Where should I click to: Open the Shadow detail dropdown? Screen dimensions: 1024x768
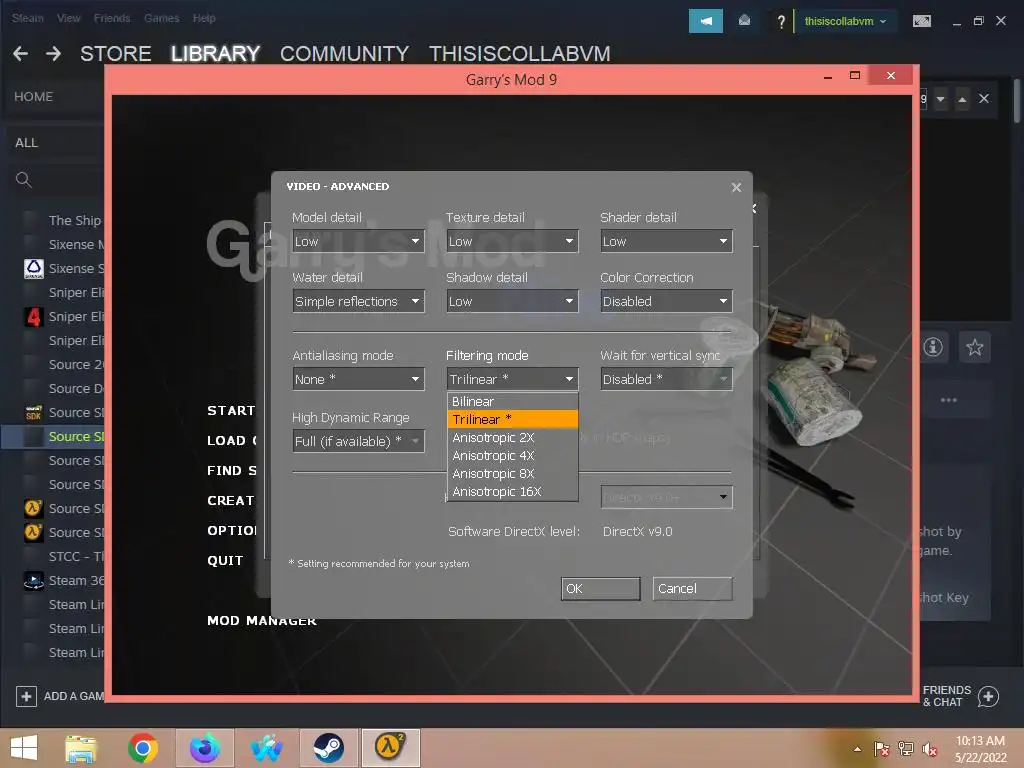pos(512,302)
